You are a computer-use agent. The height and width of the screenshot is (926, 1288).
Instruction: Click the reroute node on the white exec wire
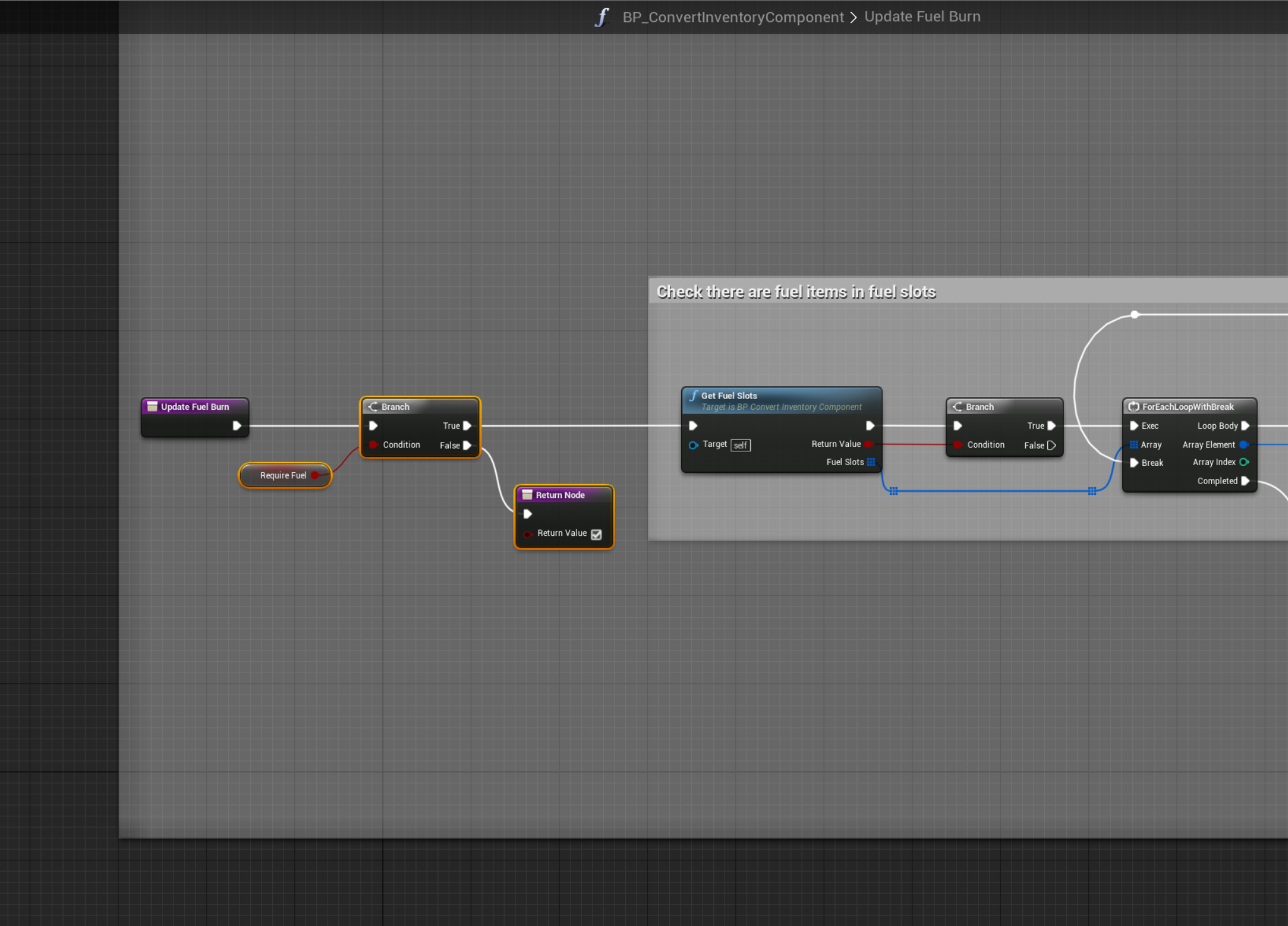coord(1134,314)
